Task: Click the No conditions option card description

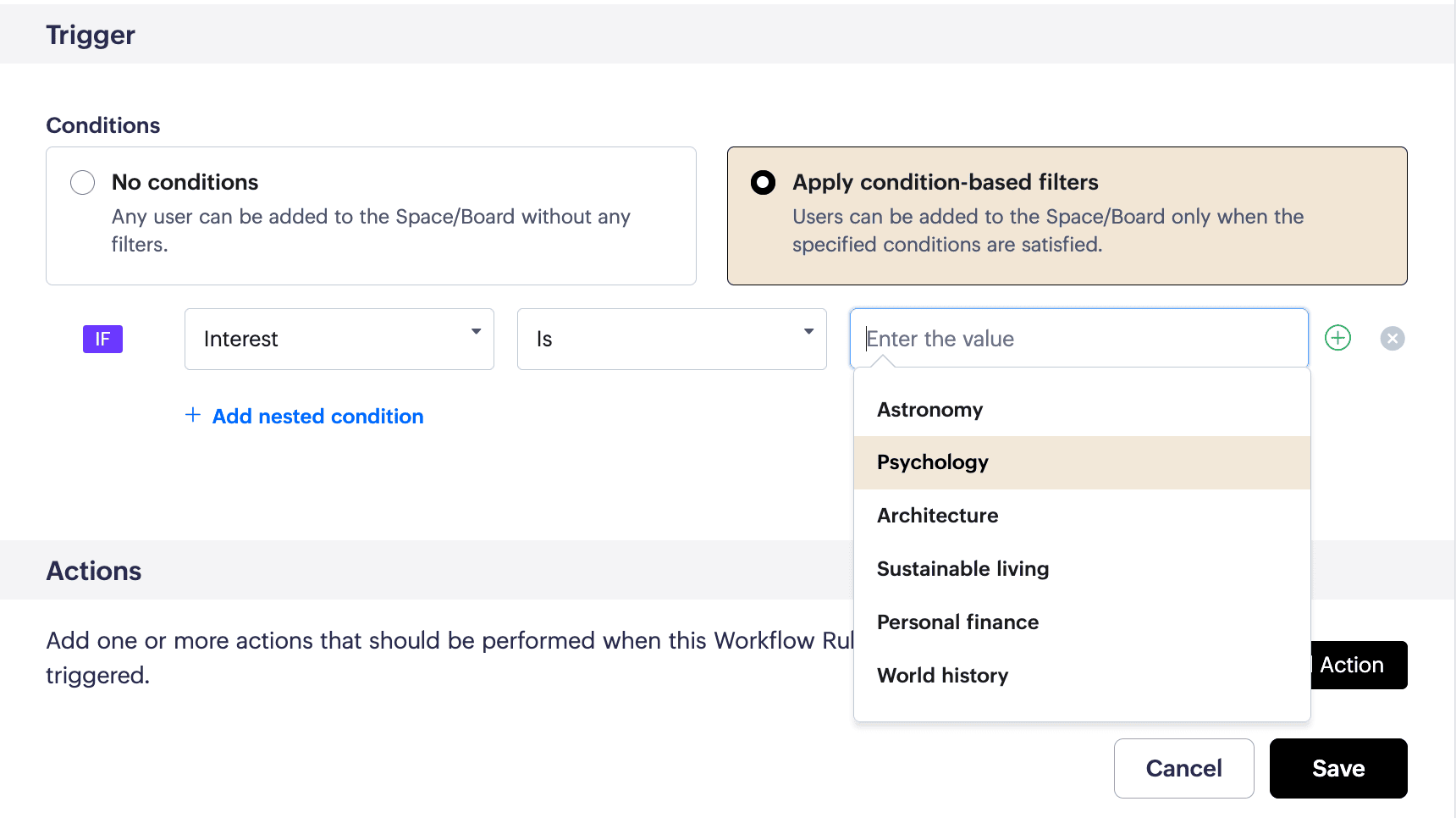Action: pyautogui.click(x=370, y=229)
